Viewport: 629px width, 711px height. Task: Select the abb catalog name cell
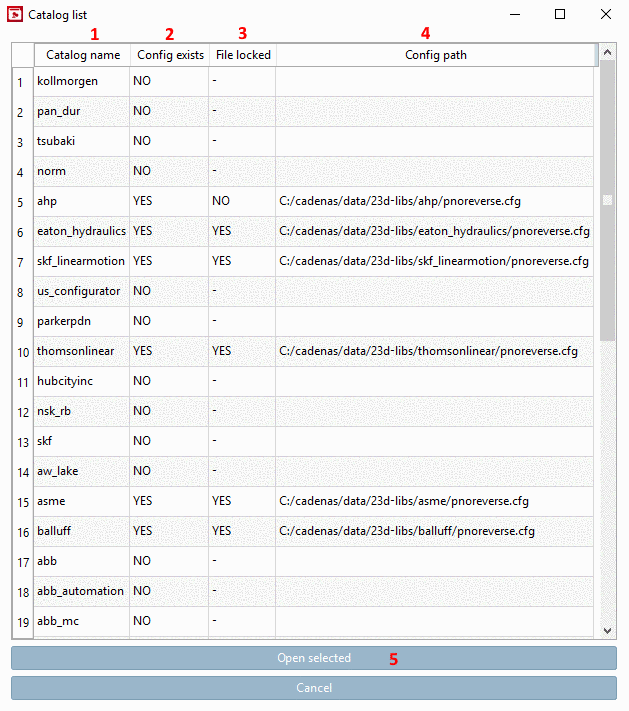[x=82, y=561]
